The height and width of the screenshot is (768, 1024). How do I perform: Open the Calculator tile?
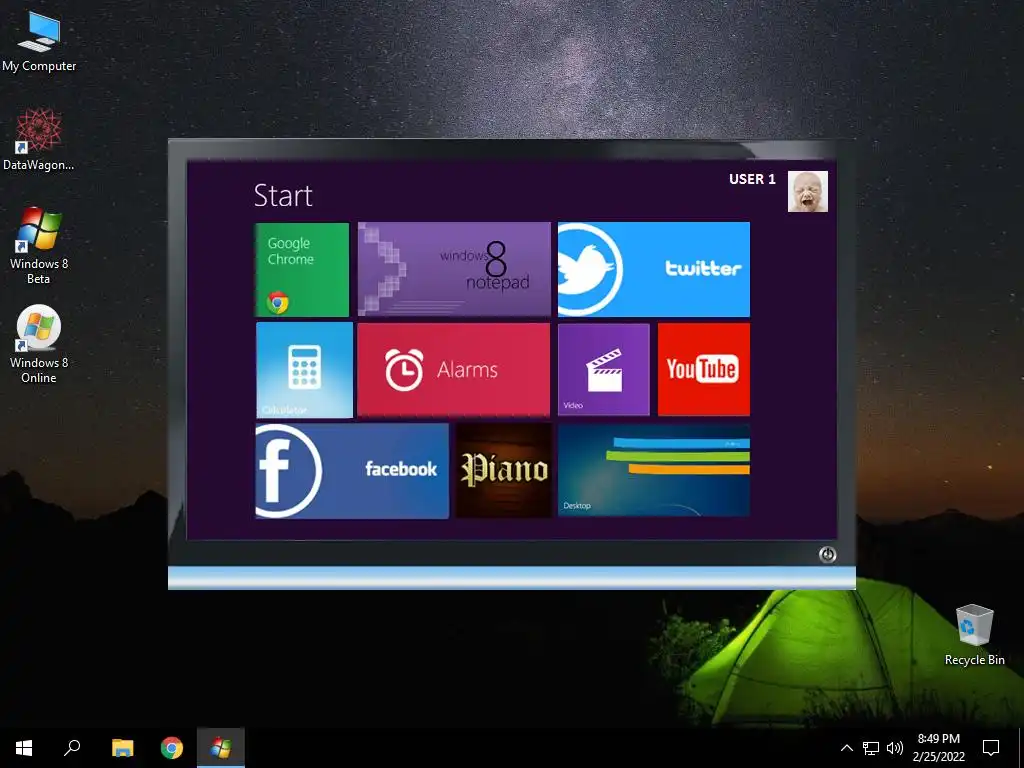click(304, 370)
